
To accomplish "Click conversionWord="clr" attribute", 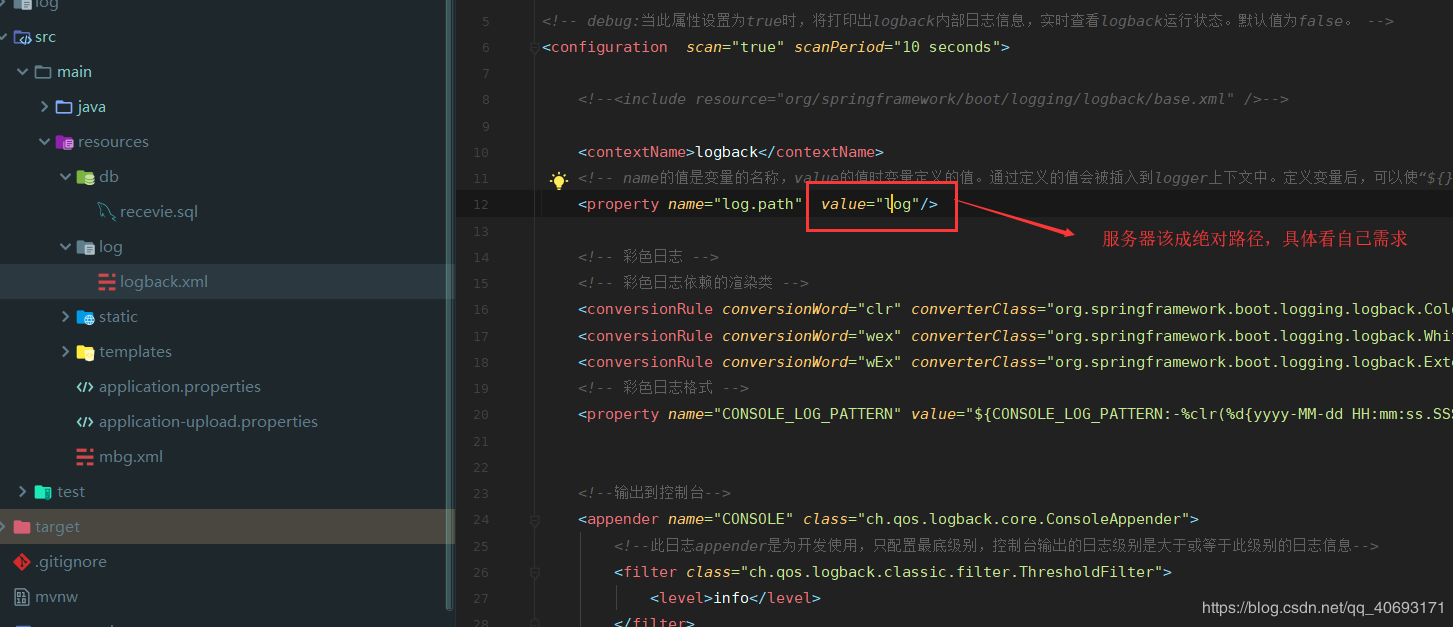I will [x=812, y=309].
